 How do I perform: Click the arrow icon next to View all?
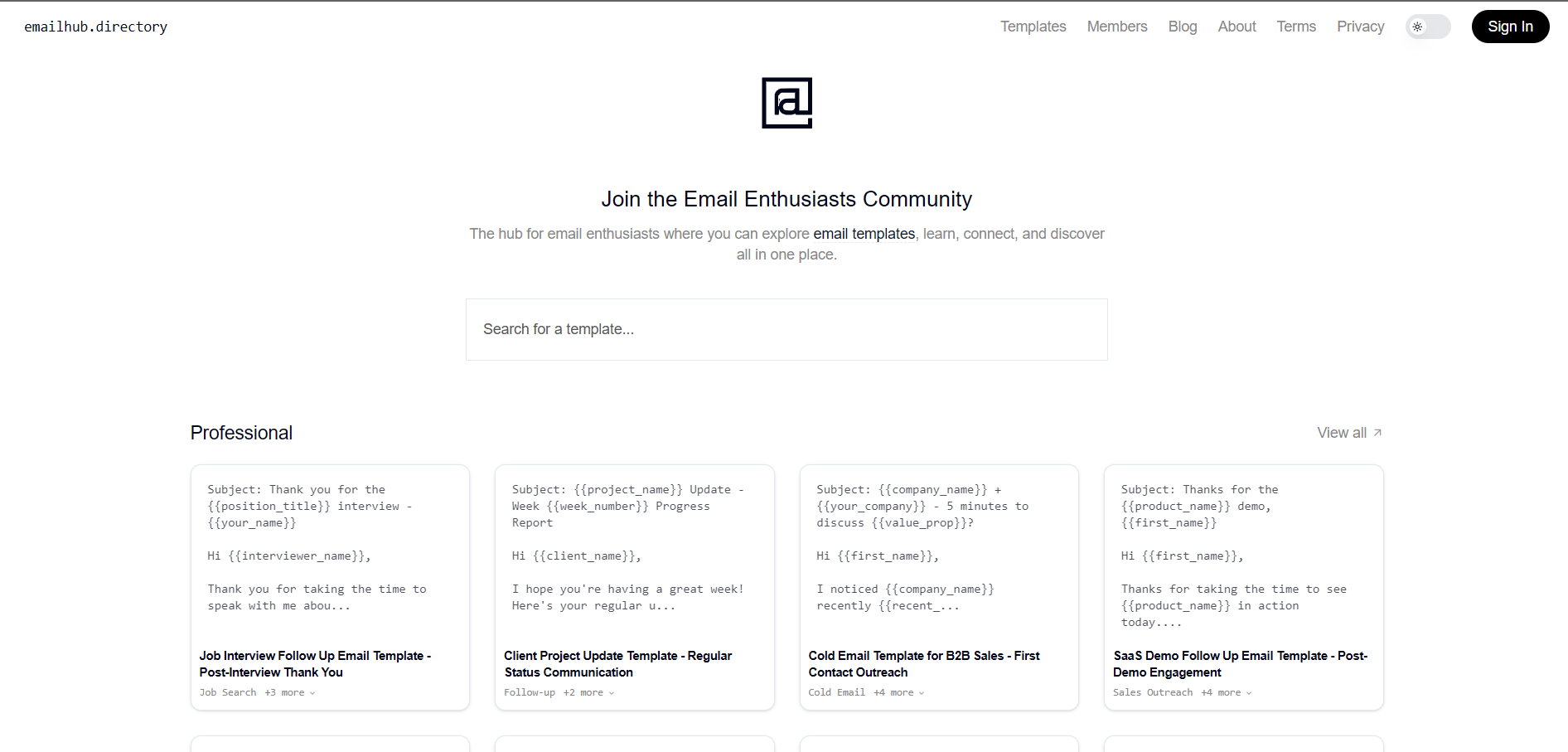(1377, 432)
